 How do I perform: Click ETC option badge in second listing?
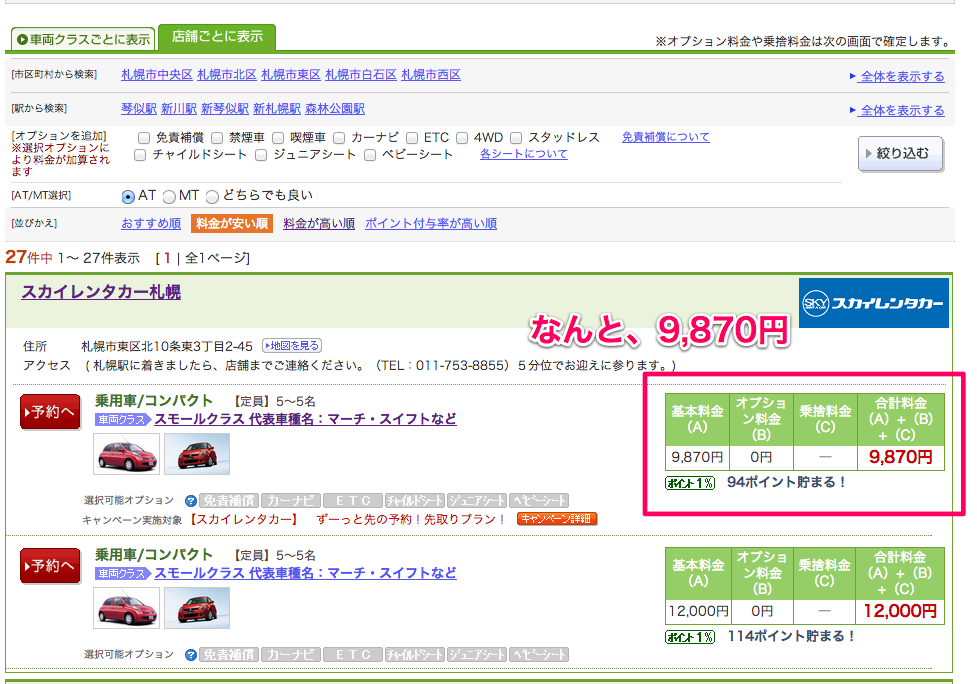pos(353,654)
